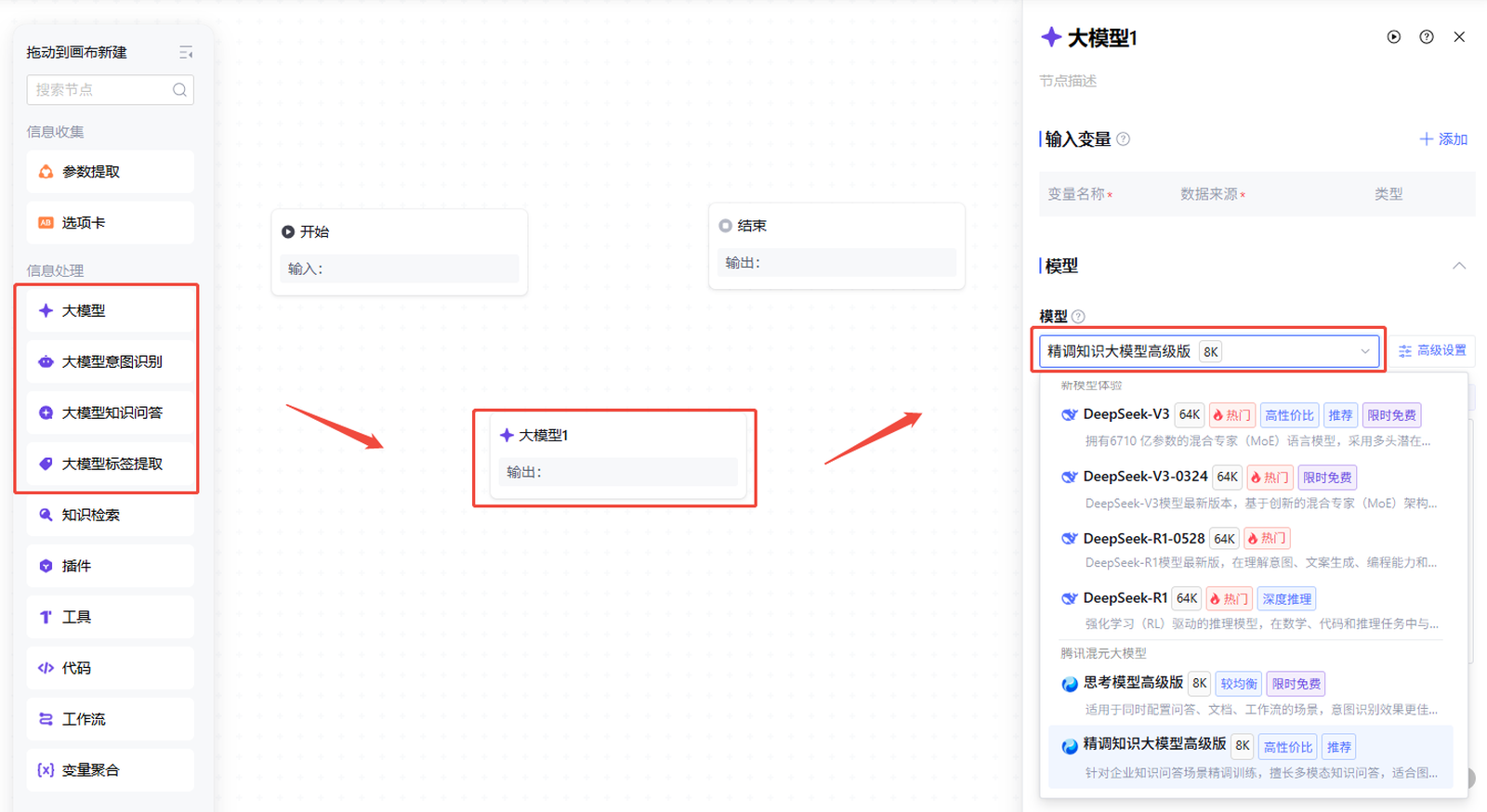Select the 开始 node on canvas

[399, 251]
